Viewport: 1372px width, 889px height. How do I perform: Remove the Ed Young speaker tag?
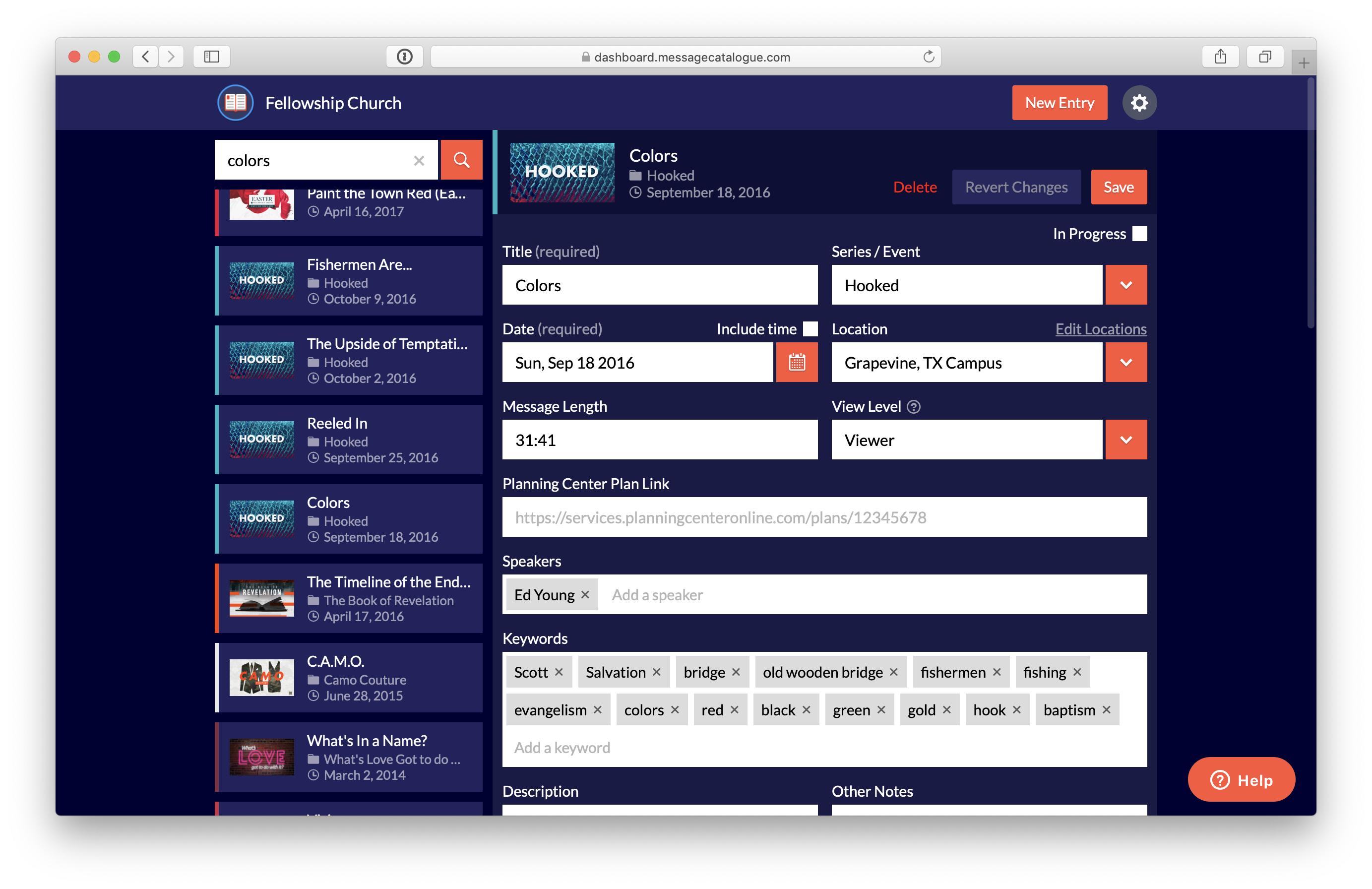585,594
